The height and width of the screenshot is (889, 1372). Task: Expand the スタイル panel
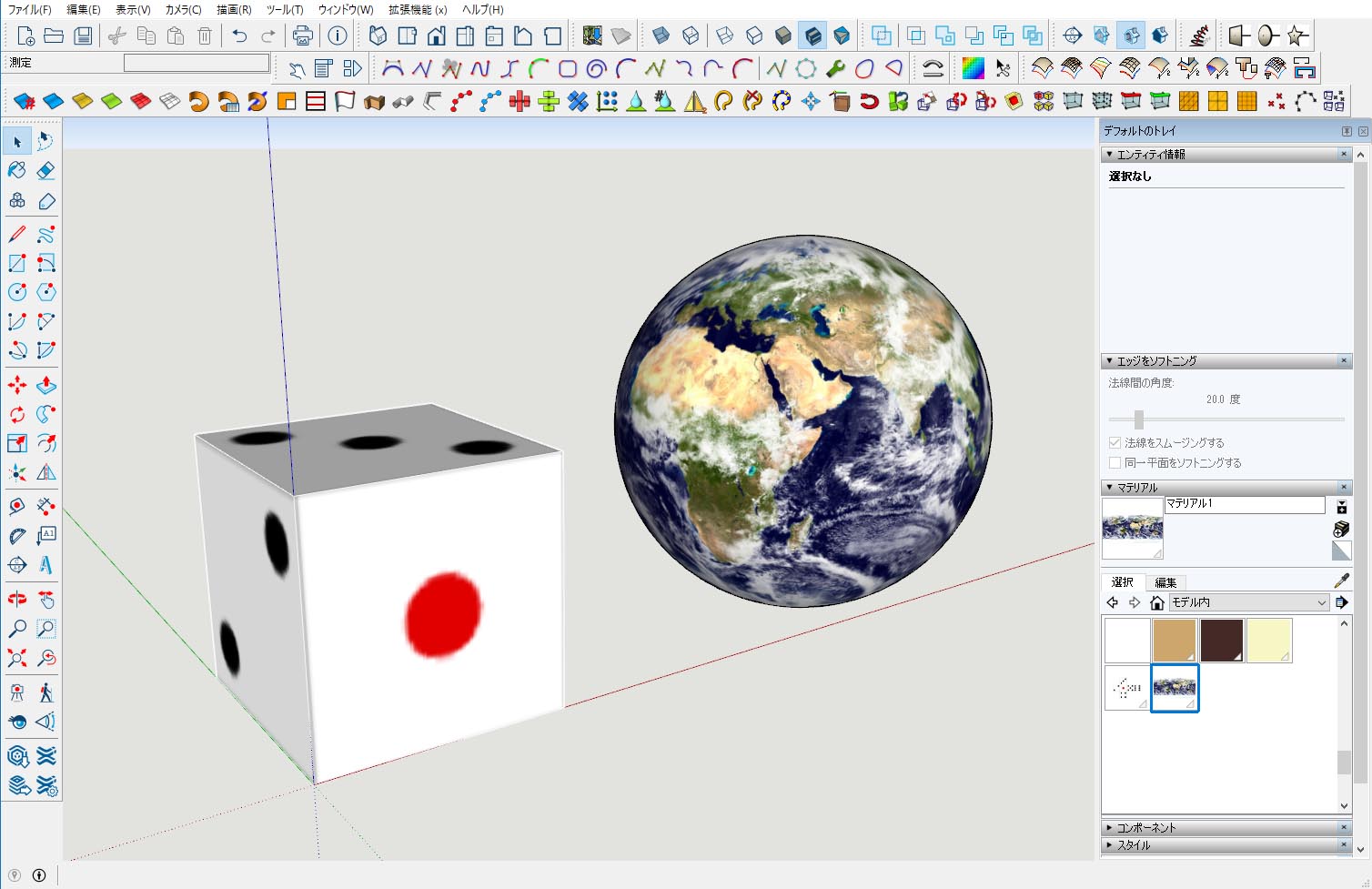click(x=1109, y=845)
